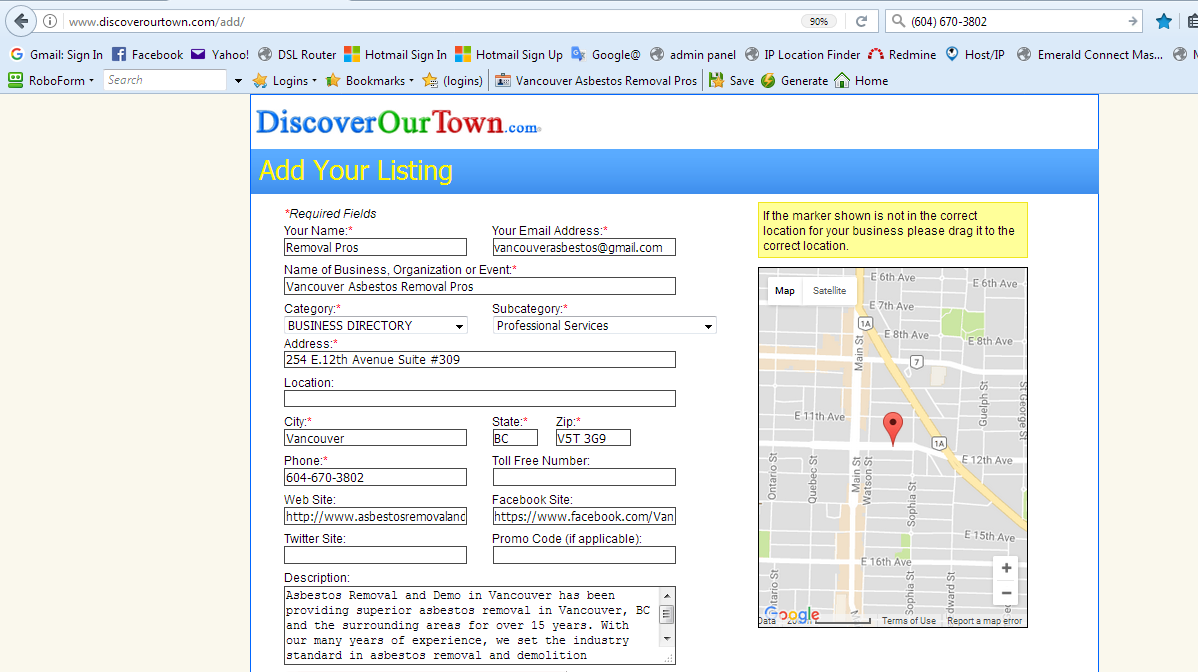
Task: Click the Phone field
Action: click(375, 477)
